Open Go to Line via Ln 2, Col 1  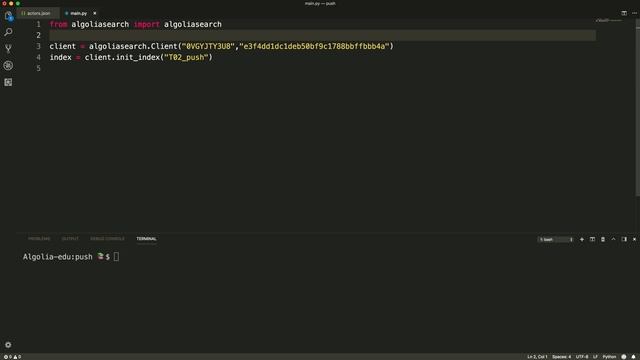(x=537, y=357)
